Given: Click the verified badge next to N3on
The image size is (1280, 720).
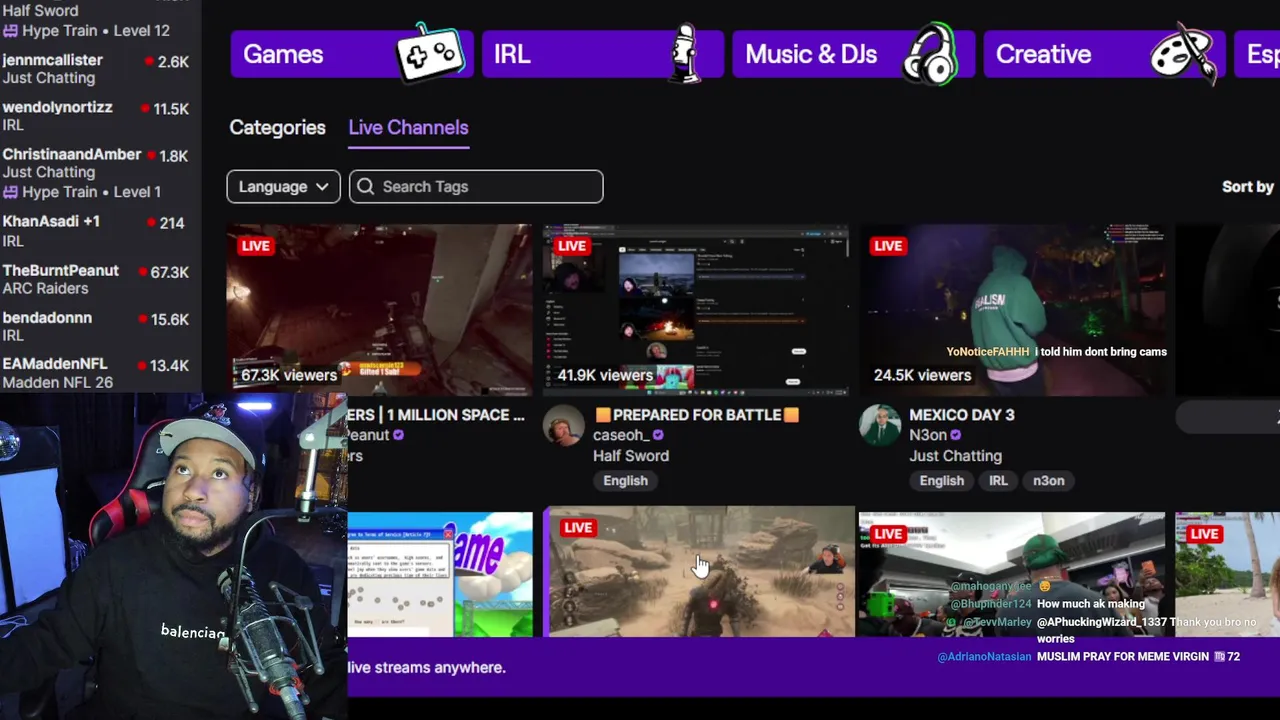Looking at the screenshot, I should coord(955,435).
